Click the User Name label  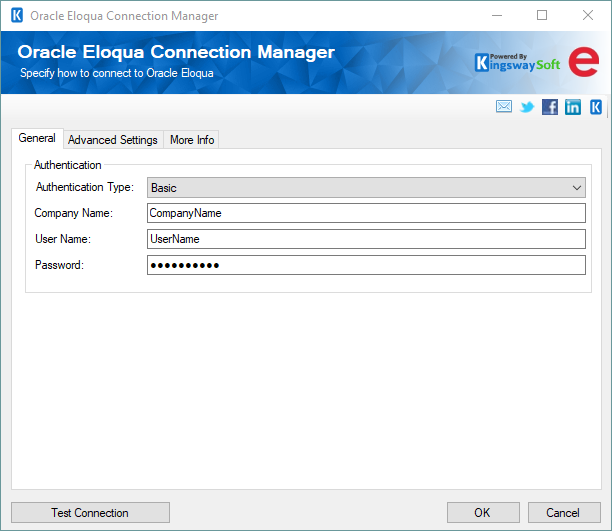pyautogui.click(x=63, y=239)
